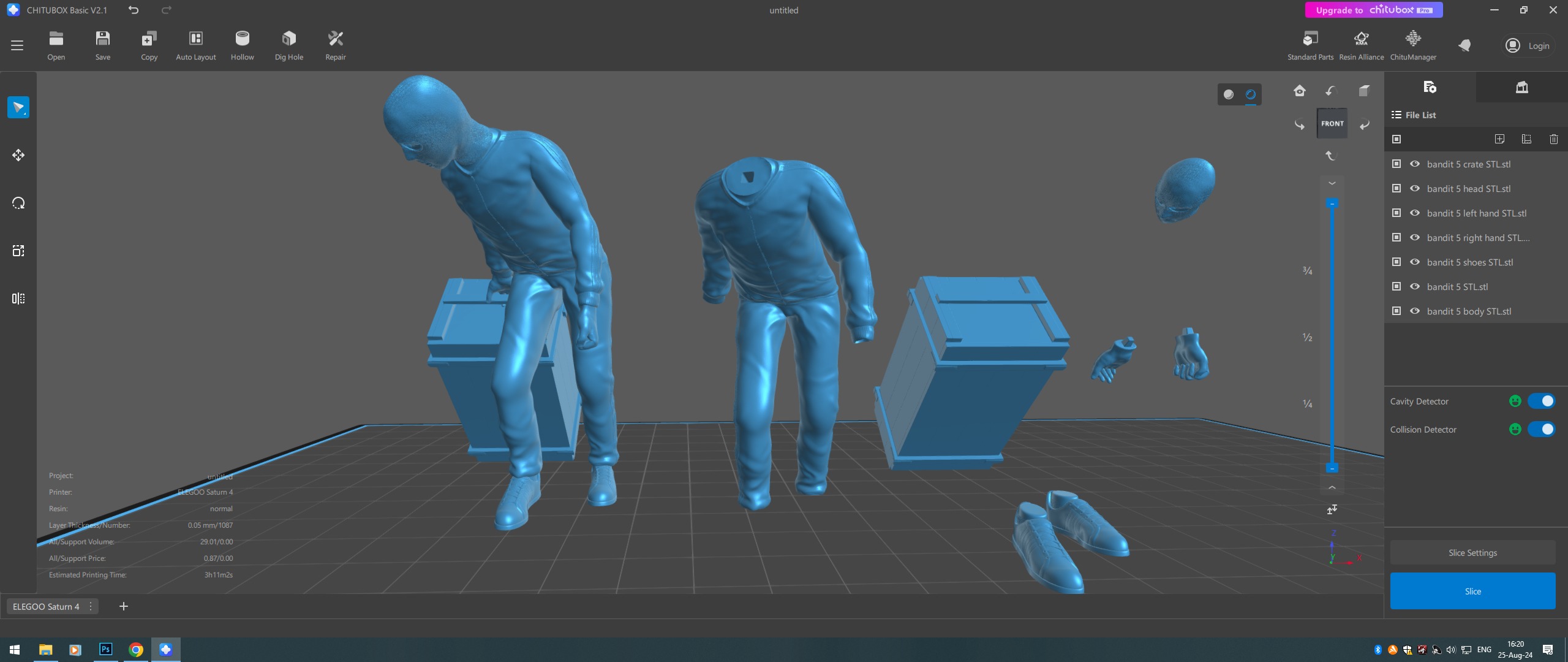Delete selected file with trash icon
This screenshot has width=1568, height=662.
pos(1553,139)
